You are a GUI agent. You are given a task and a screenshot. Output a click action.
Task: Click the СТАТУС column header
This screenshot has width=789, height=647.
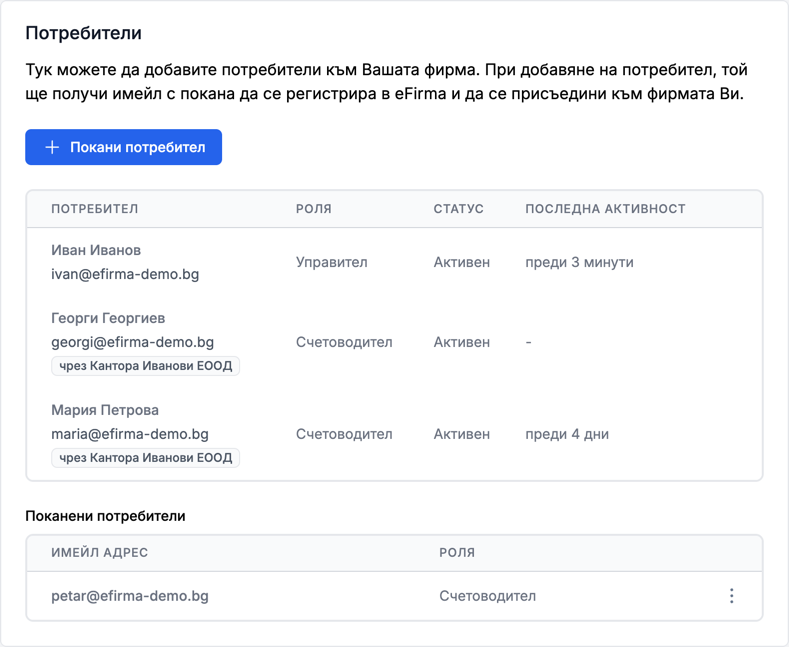458,209
